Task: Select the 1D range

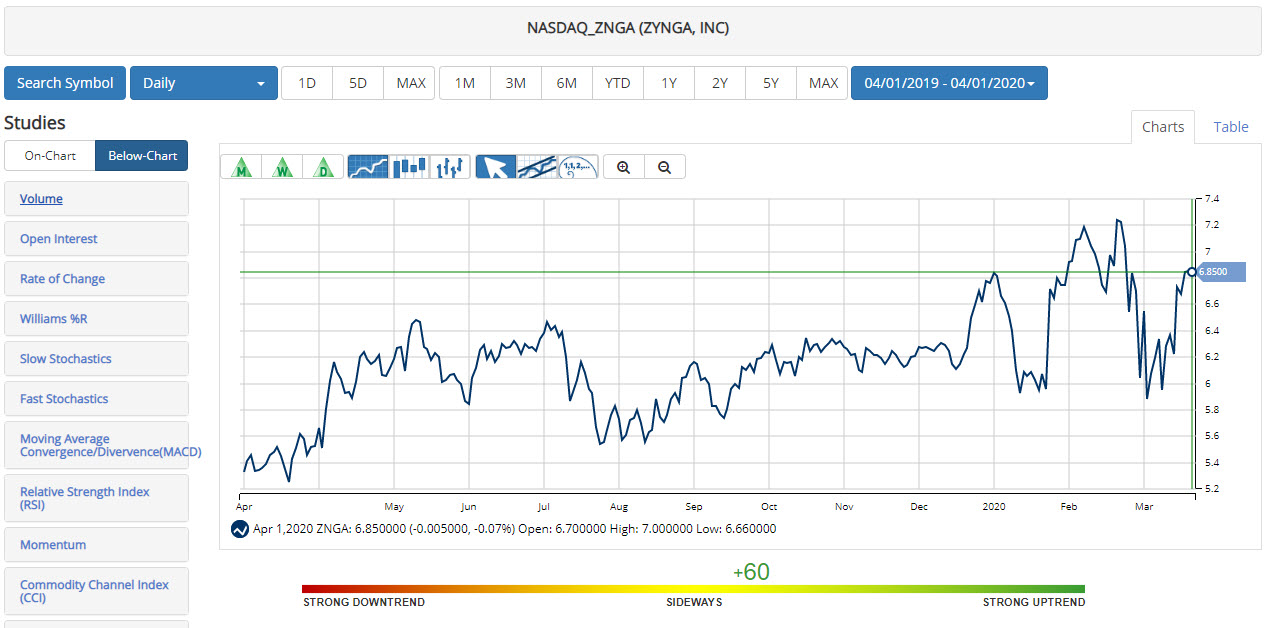Action: coord(307,83)
